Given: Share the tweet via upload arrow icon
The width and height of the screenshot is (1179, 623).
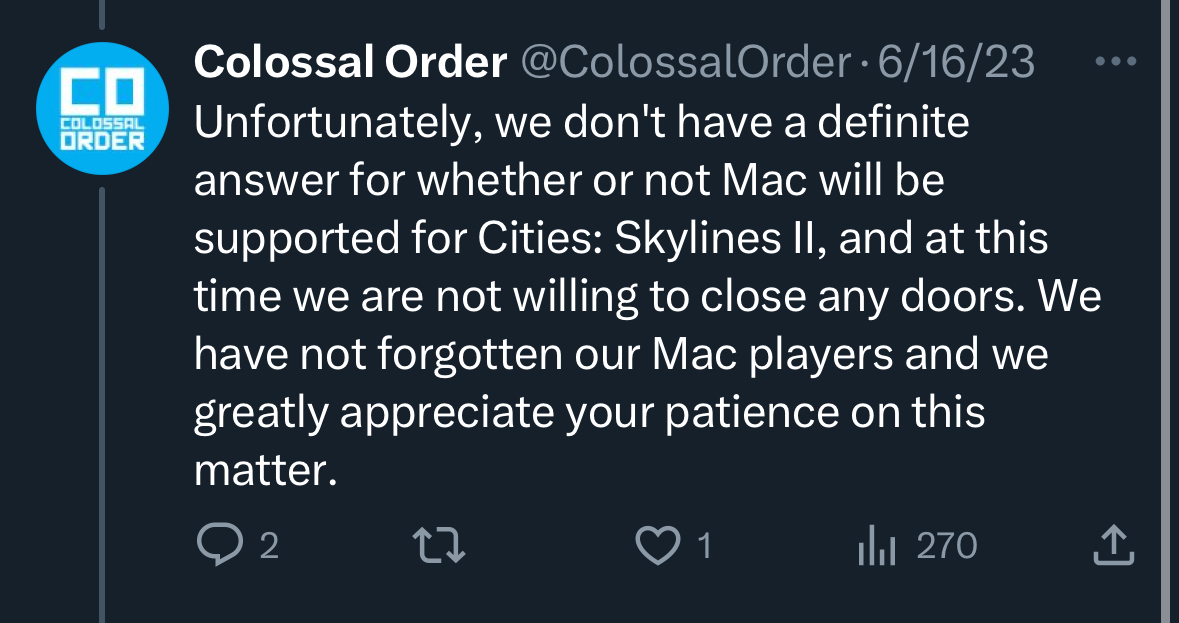Looking at the screenshot, I should click(x=1112, y=545).
